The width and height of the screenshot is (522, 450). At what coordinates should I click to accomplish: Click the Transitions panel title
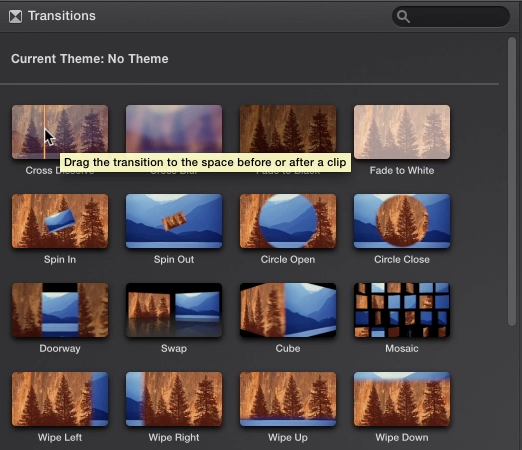(62, 16)
